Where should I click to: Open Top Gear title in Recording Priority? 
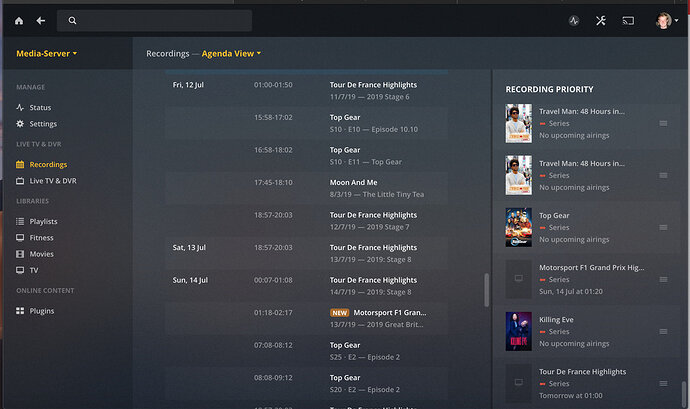pyautogui.click(x=554, y=215)
